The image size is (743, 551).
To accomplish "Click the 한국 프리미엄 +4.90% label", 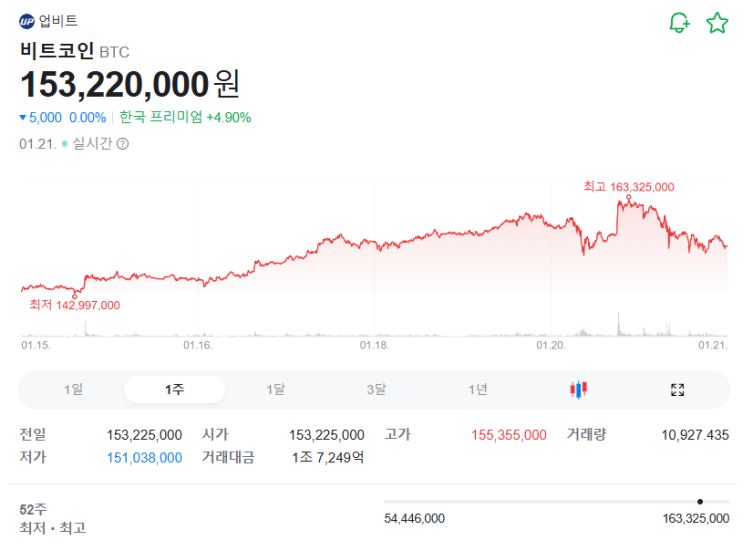I will click(x=185, y=117).
